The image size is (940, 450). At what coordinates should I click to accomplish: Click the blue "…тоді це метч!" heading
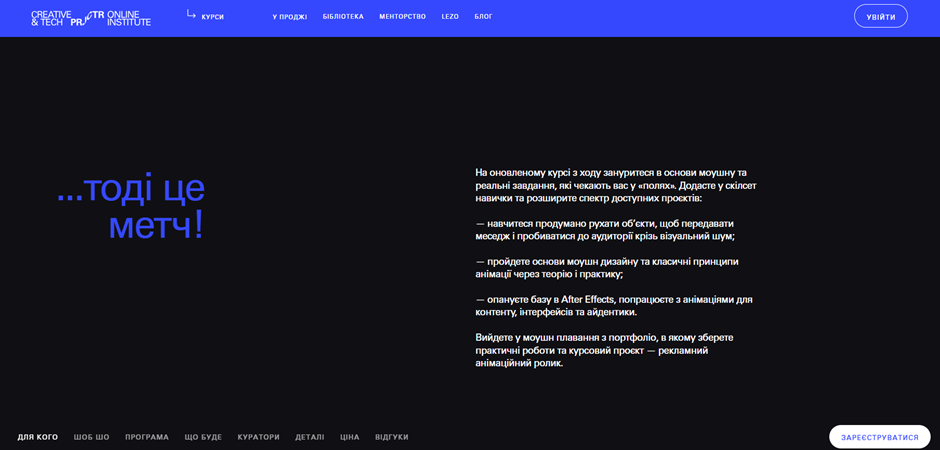pyautogui.click(x=131, y=206)
